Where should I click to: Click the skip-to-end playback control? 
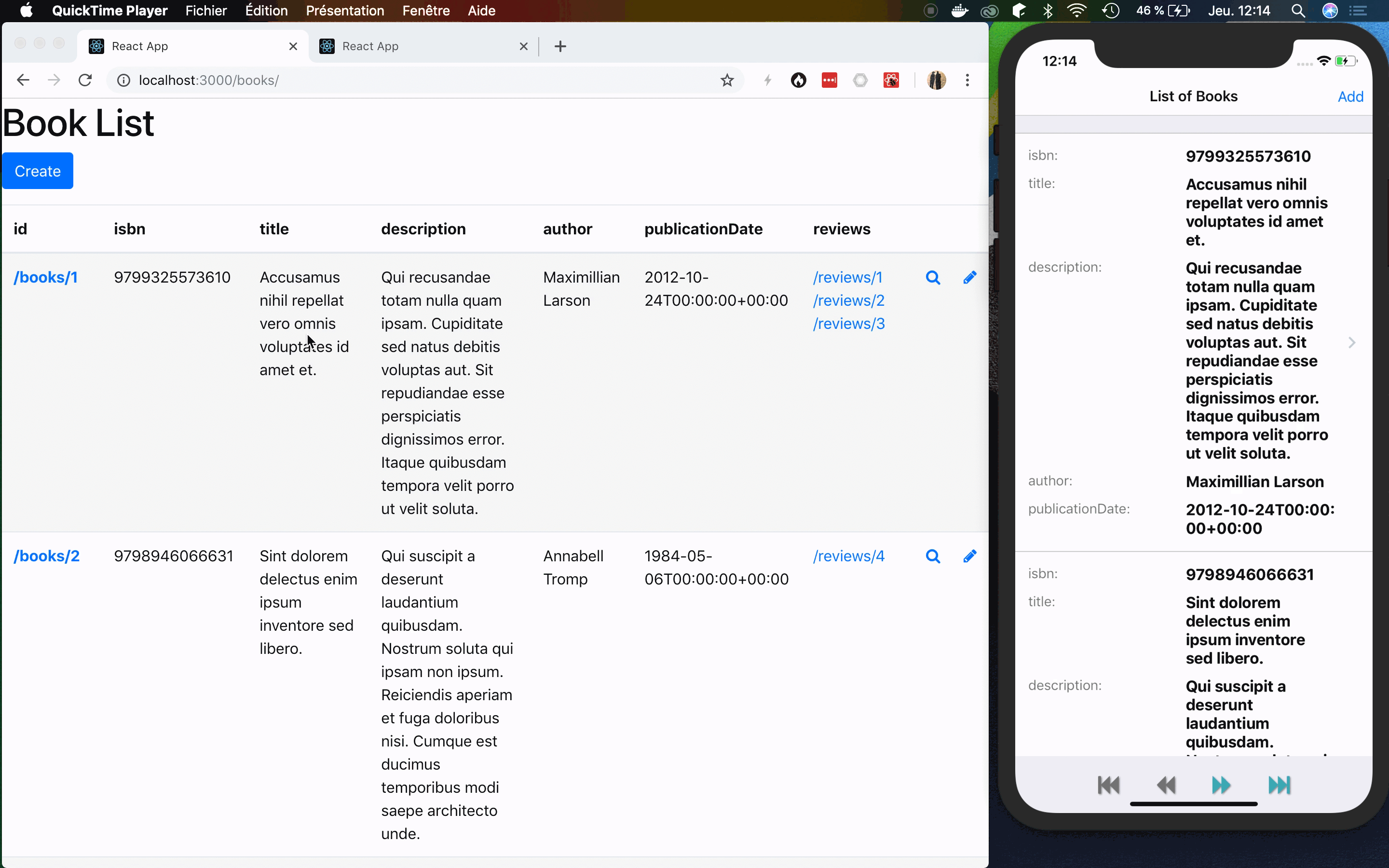coord(1280,785)
